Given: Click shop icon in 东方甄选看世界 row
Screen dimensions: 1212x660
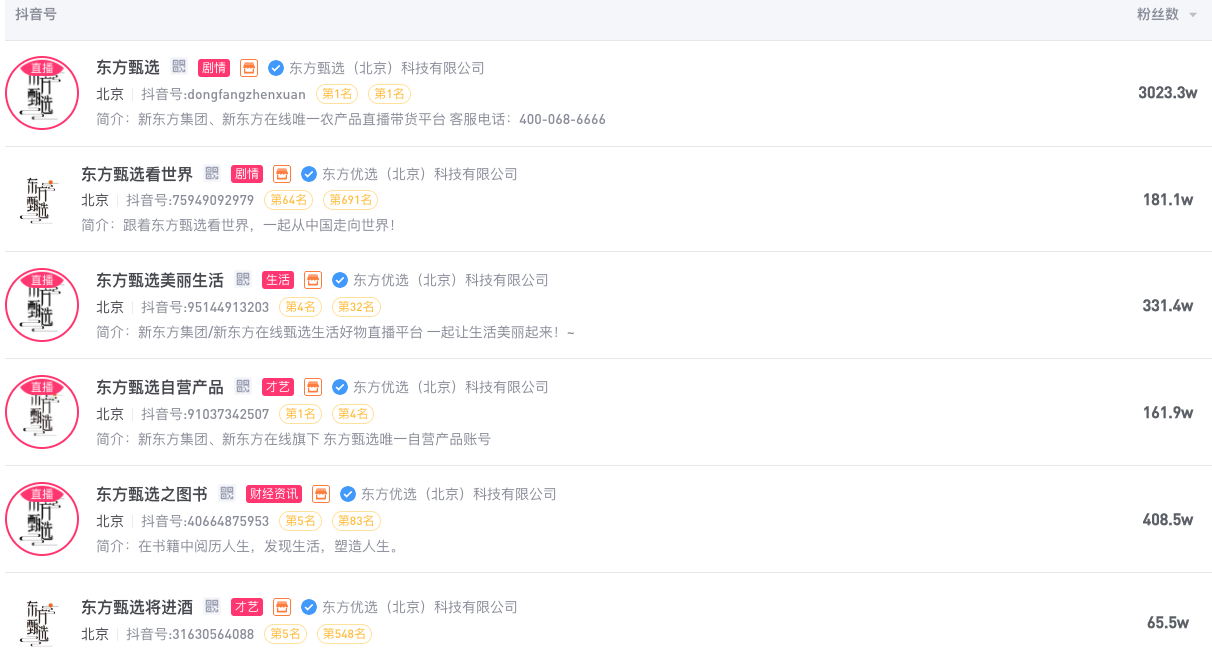Looking at the screenshot, I should pos(282,173).
